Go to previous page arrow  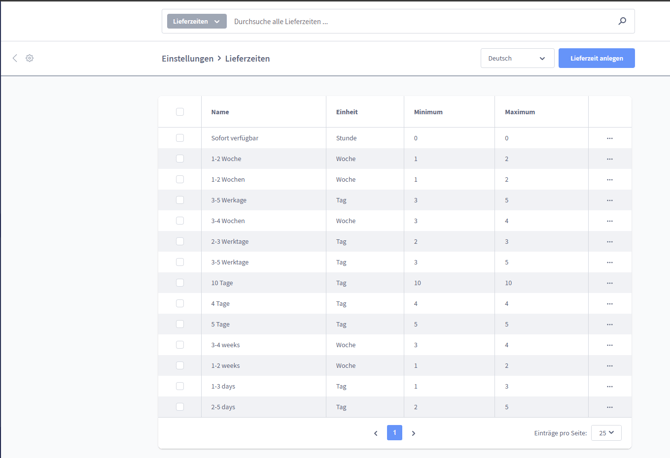point(376,433)
